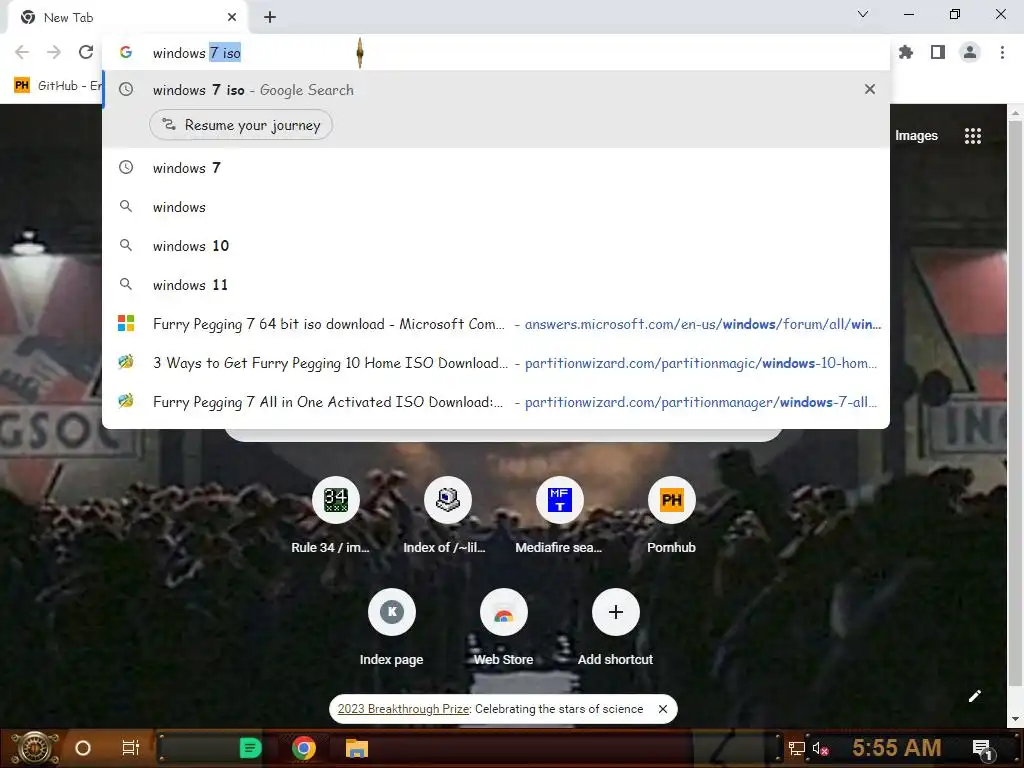Open the 2023 Breakthrough Prize link
The width and height of the screenshot is (1024, 768).
404,709
